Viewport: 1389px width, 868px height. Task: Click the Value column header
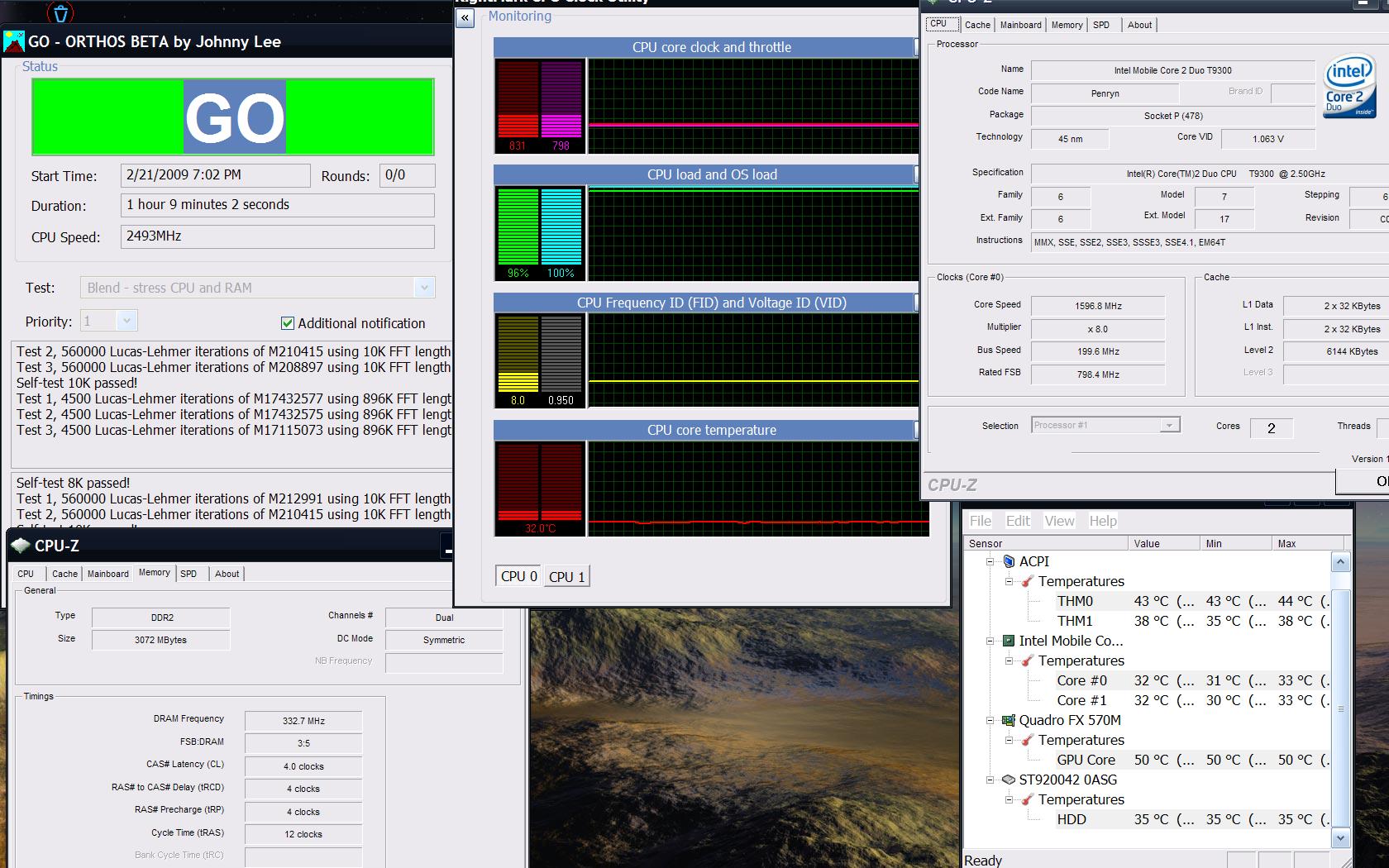(1164, 543)
